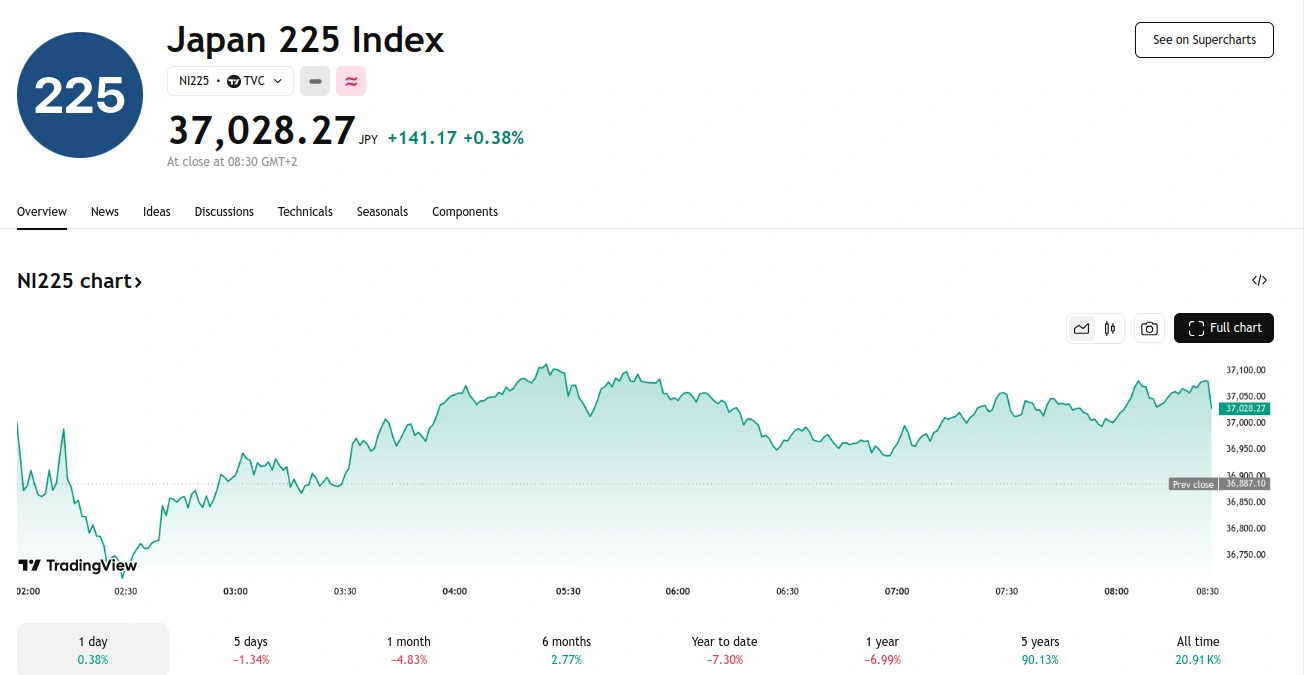Select the Year to date range
This screenshot has height=675, width=1308.
(724, 649)
